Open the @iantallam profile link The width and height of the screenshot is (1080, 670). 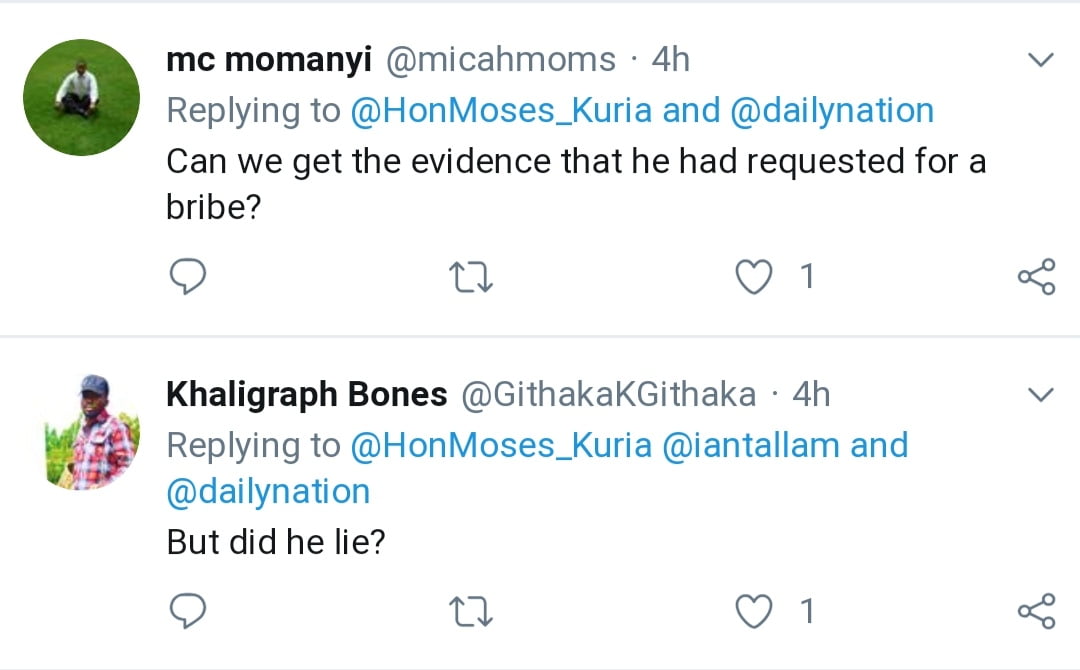(x=750, y=445)
